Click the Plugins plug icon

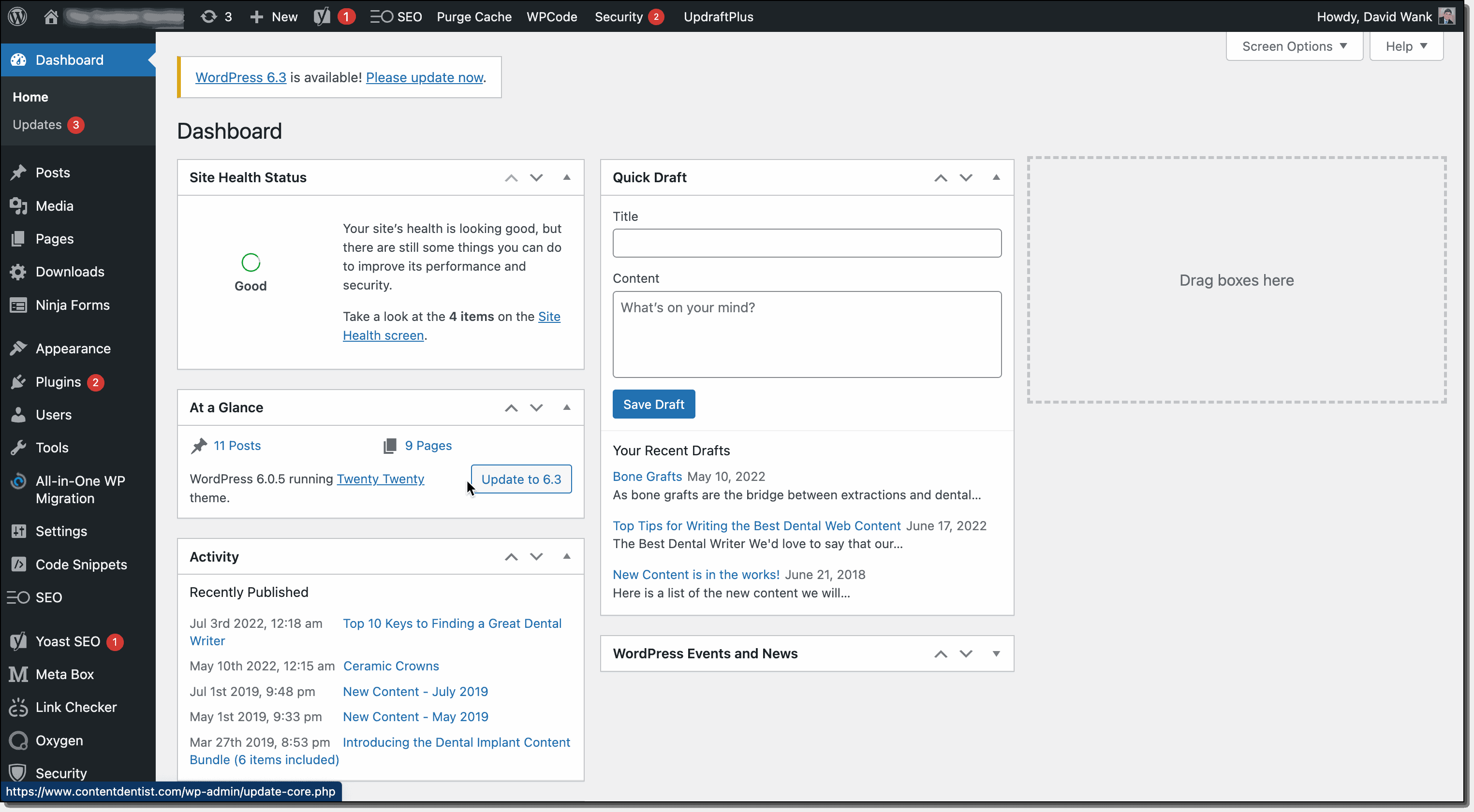(18, 381)
